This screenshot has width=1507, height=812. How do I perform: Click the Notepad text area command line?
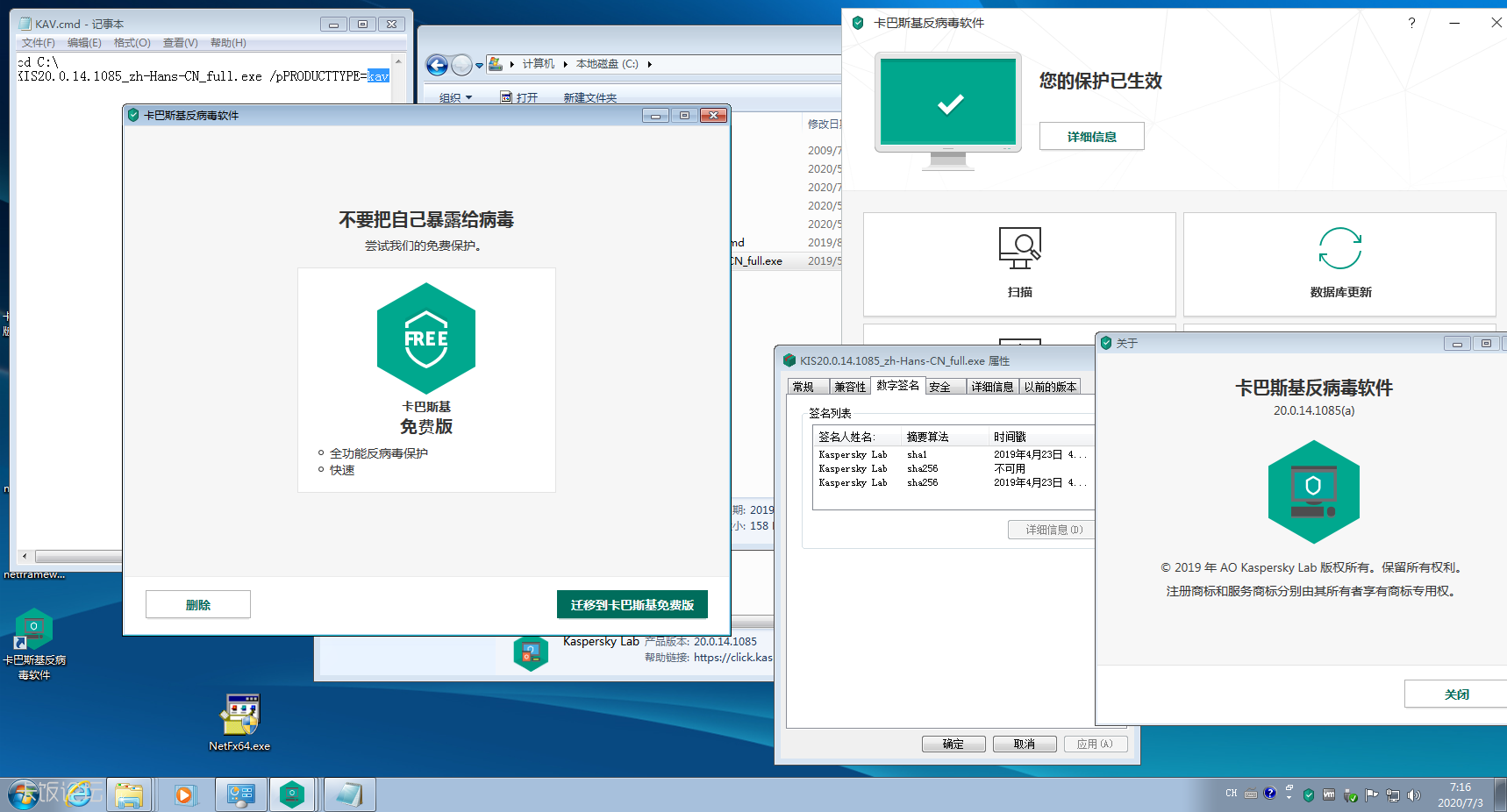coord(203,76)
